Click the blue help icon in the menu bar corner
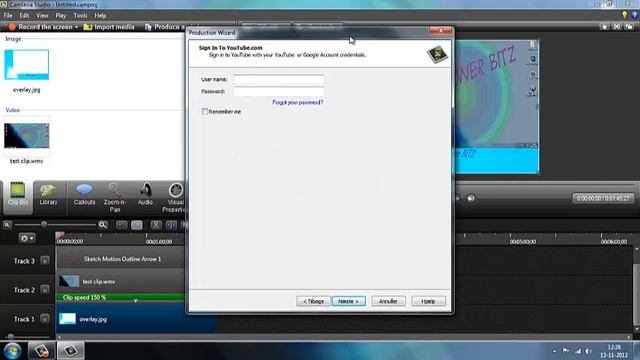Image resolution: width=640 pixels, height=360 pixels. pyautogui.click(x=635, y=15)
